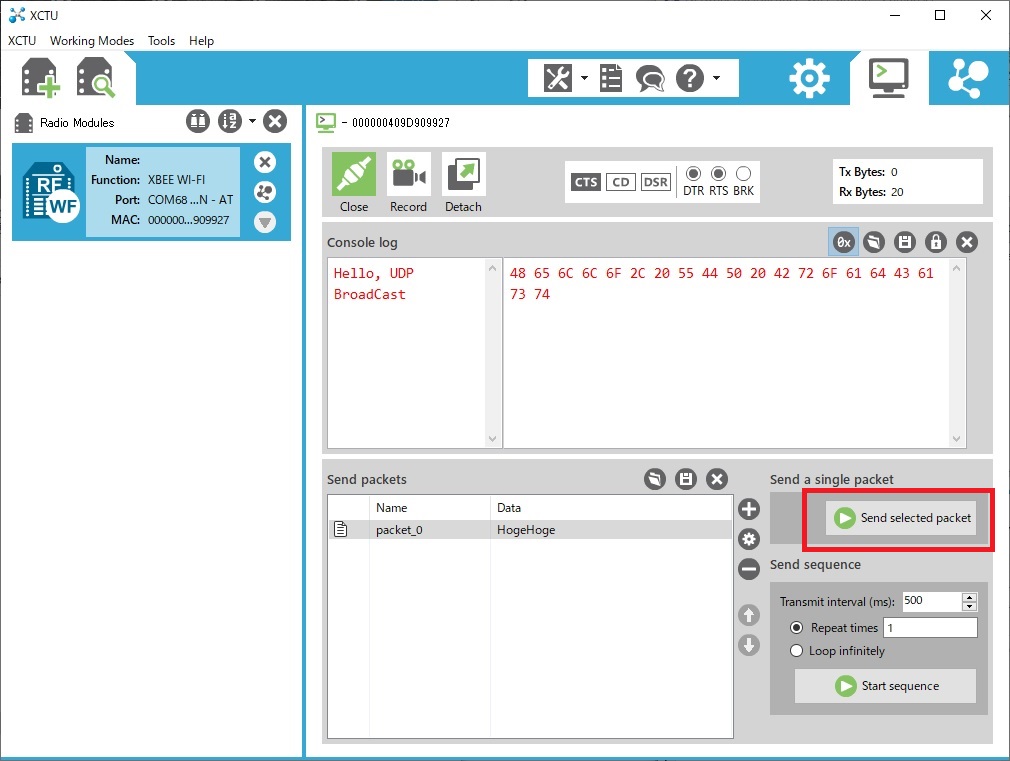The height and width of the screenshot is (761, 1010).
Task: Open the Network working mode
Action: click(968, 78)
